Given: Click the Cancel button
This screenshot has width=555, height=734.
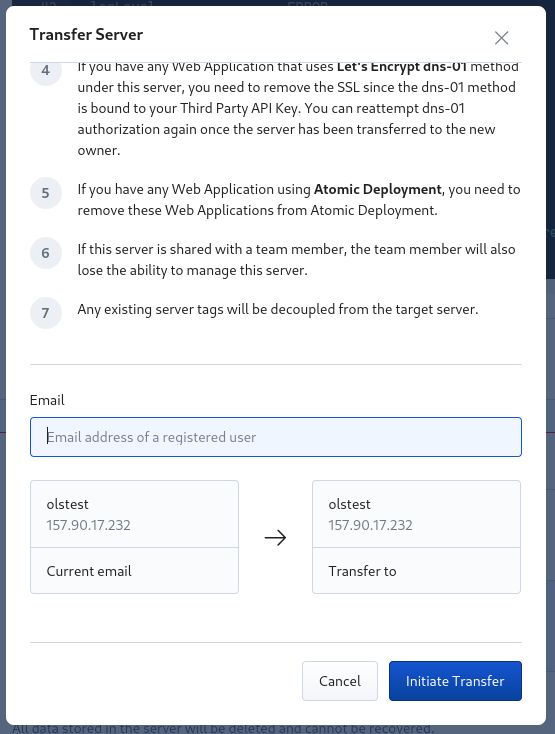Looking at the screenshot, I should [340, 681].
